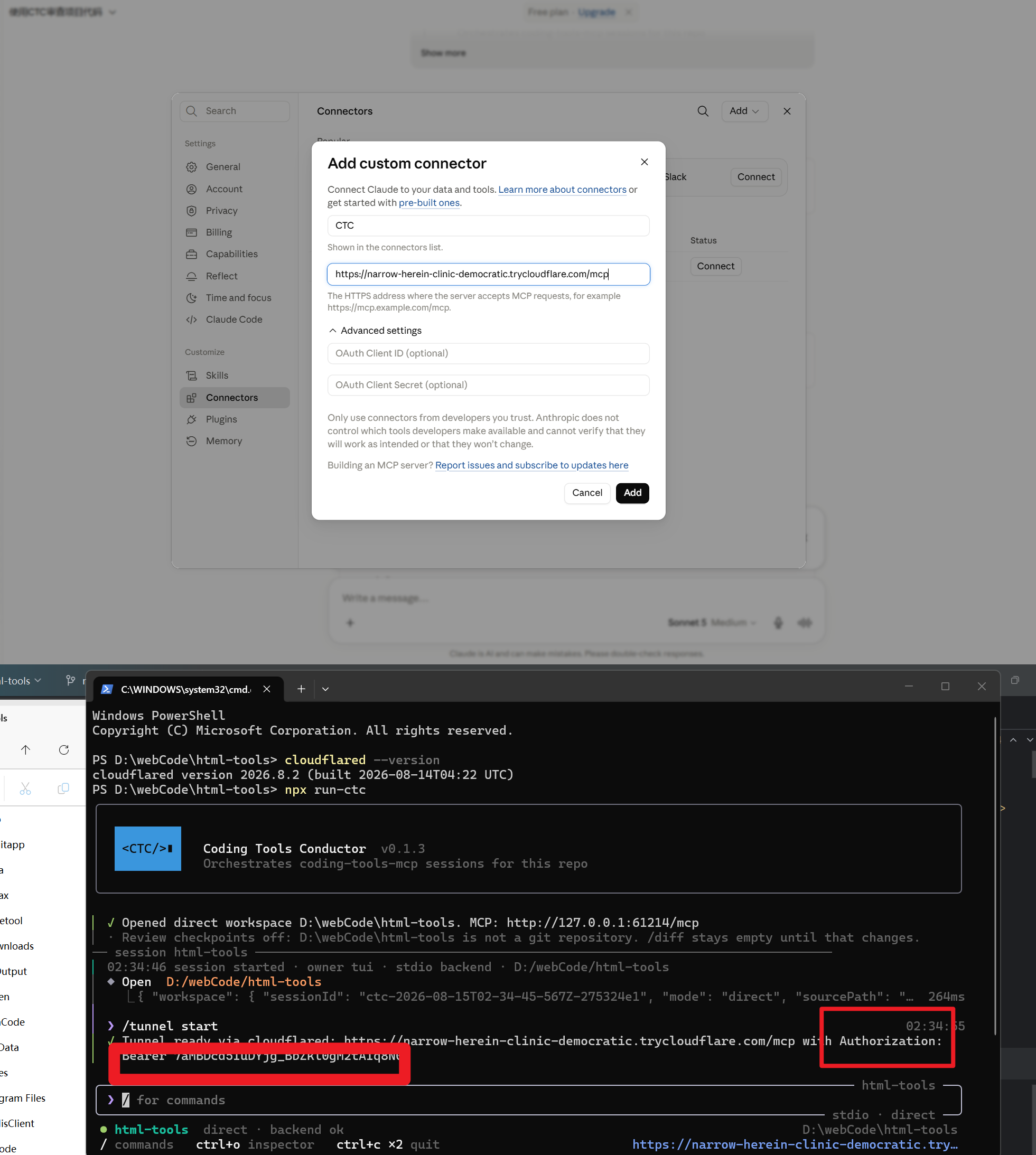This screenshot has height=1155, width=1036.
Task: Click the settings Search box
Action: pyautogui.click(x=235, y=111)
